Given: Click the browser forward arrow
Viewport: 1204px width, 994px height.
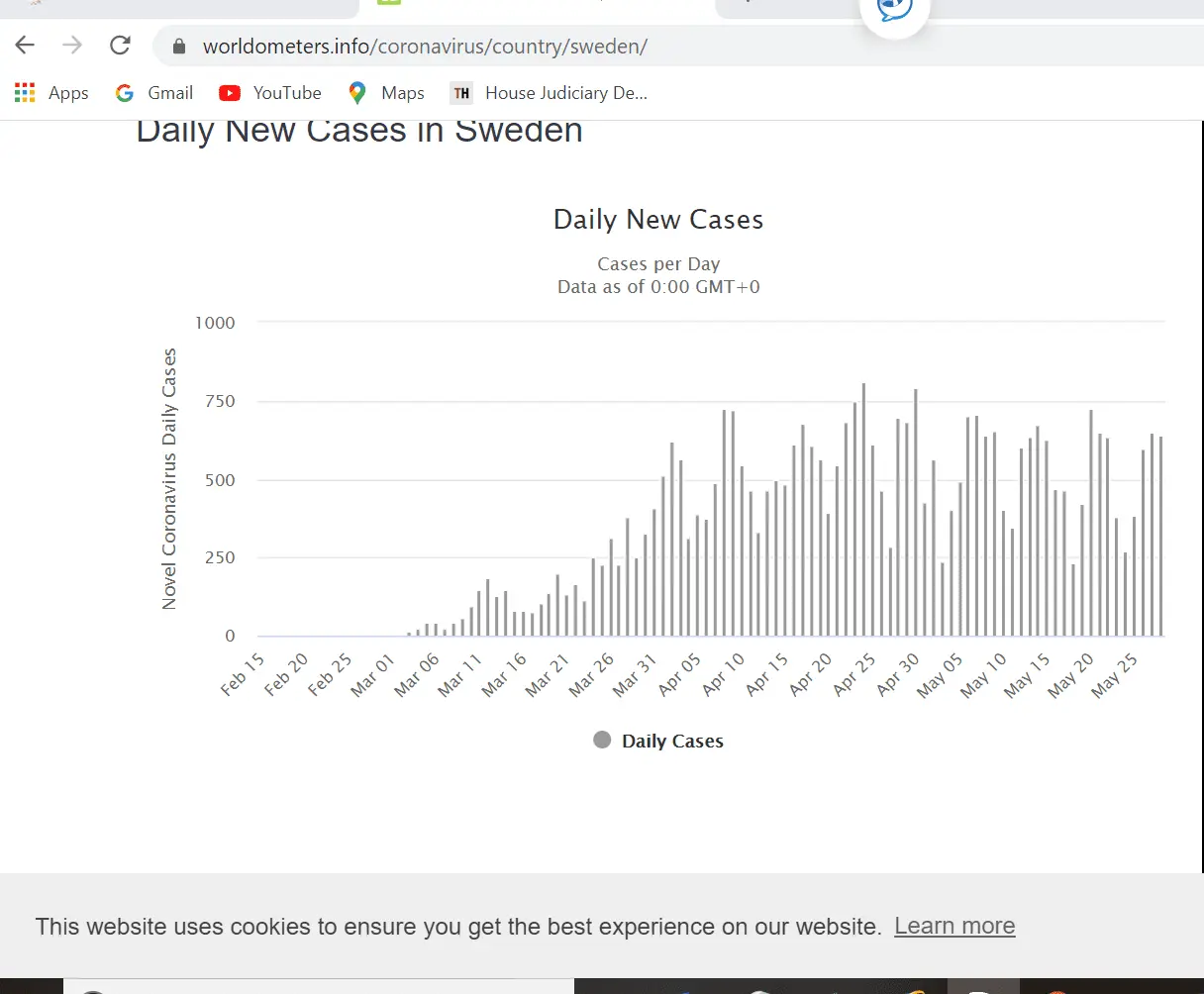Looking at the screenshot, I should pos(72,46).
